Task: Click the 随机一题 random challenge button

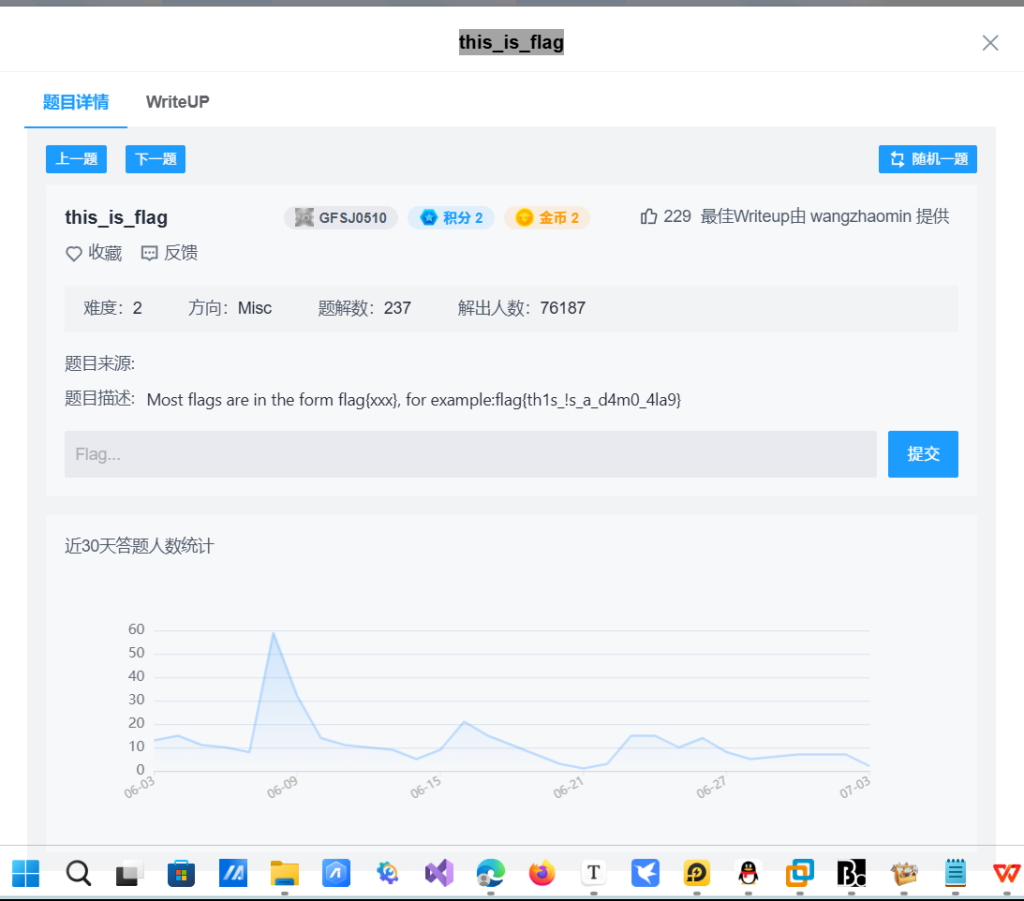Action: [927, 159]
